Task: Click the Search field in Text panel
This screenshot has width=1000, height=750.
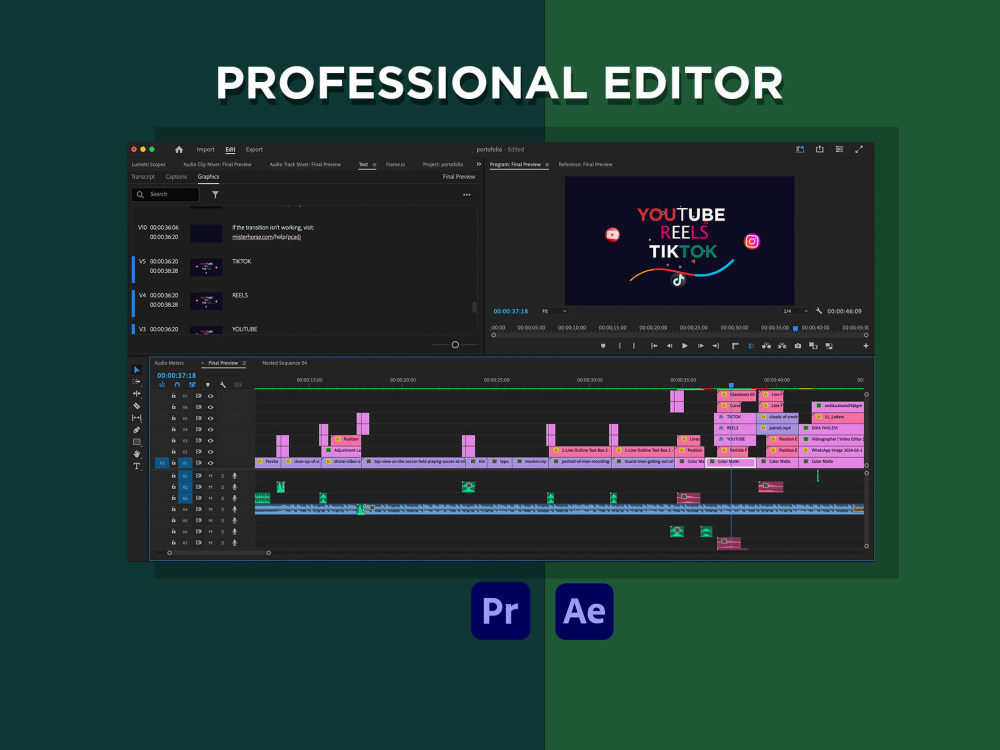Action: [165, 195]
